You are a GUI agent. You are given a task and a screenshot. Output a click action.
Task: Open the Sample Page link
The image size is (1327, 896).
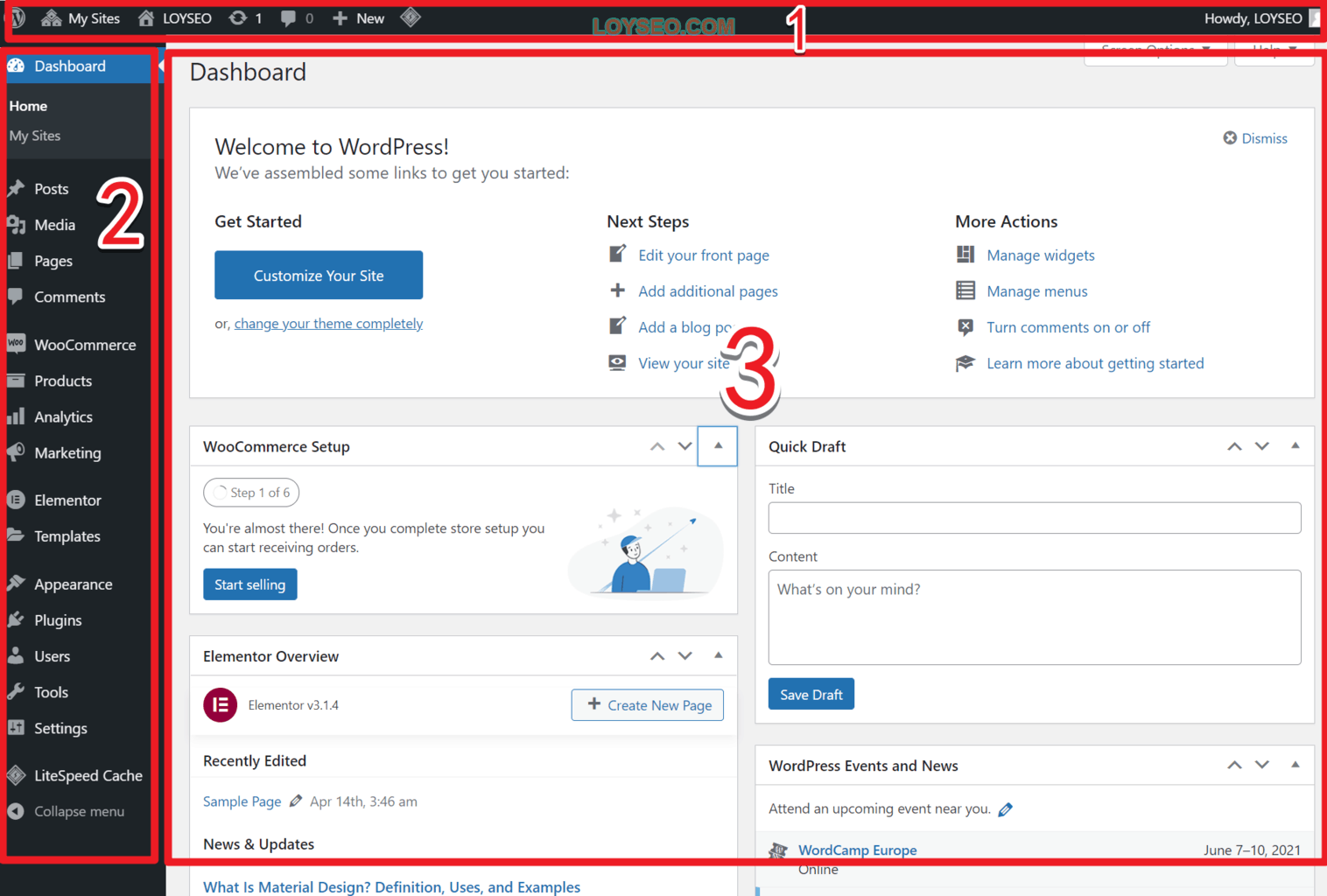point(242,801)
